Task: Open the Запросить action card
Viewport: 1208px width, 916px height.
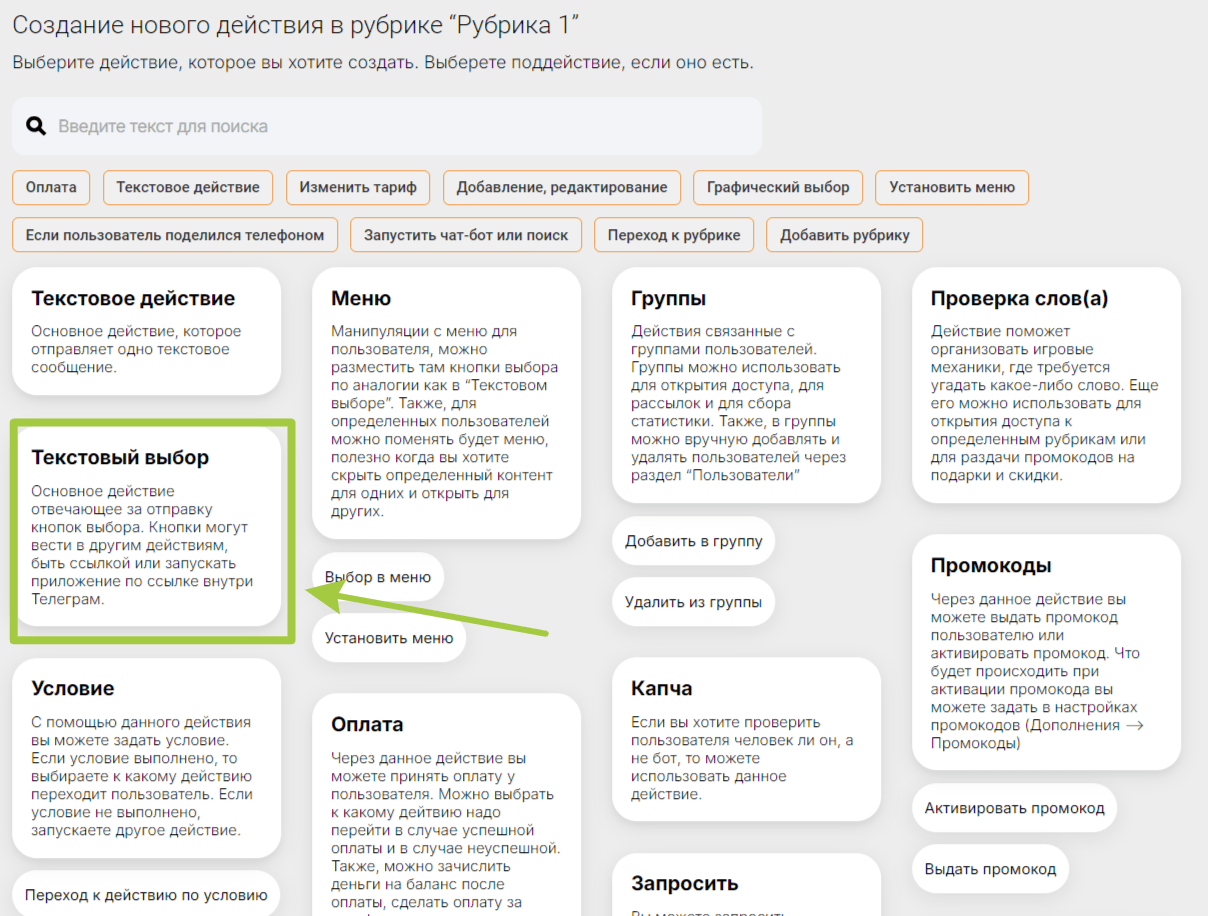Action: click(x=747, y=884)
